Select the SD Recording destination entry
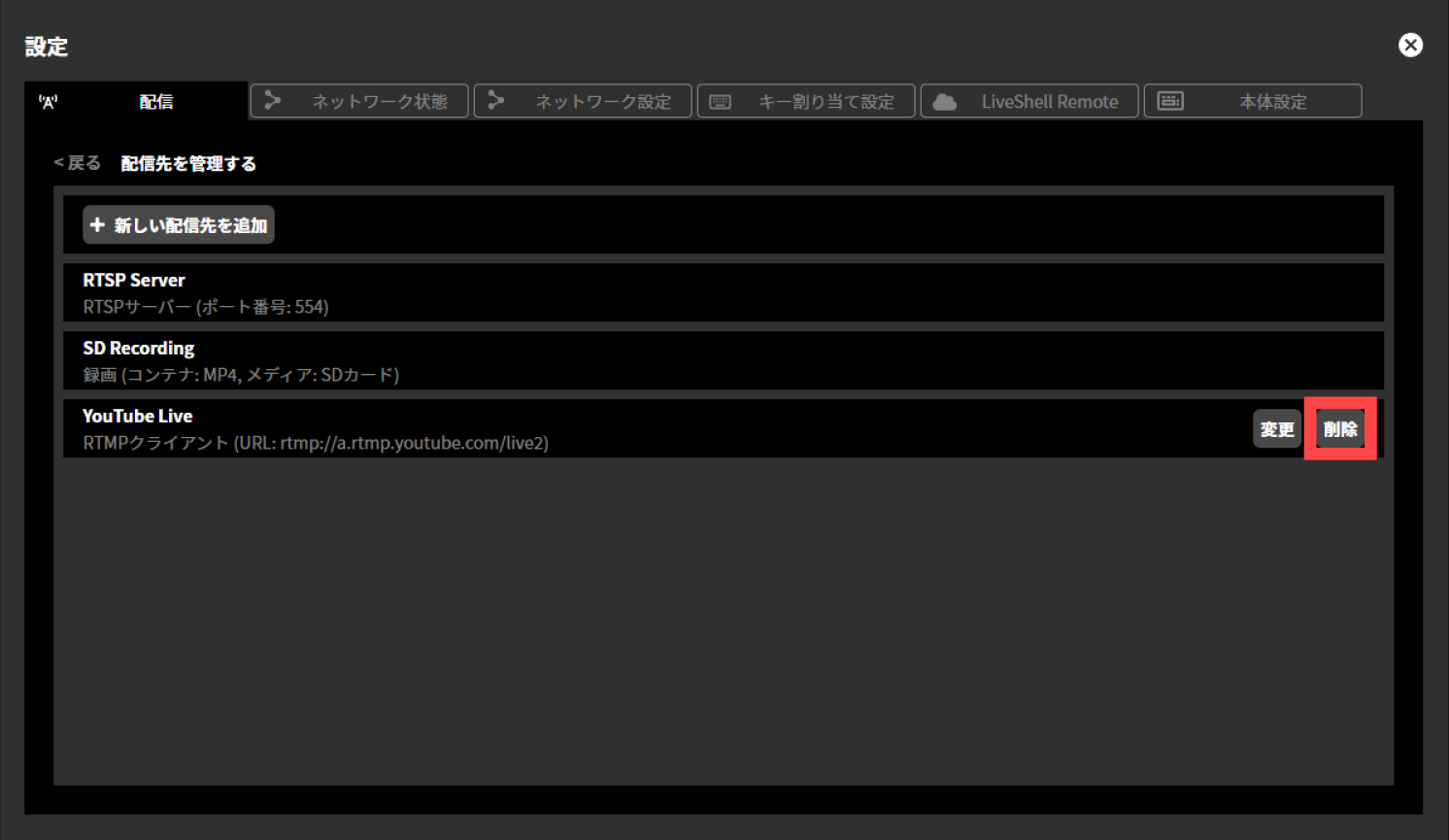The width and height of the screenshot is (1449, 840). [x=724, y=360]
